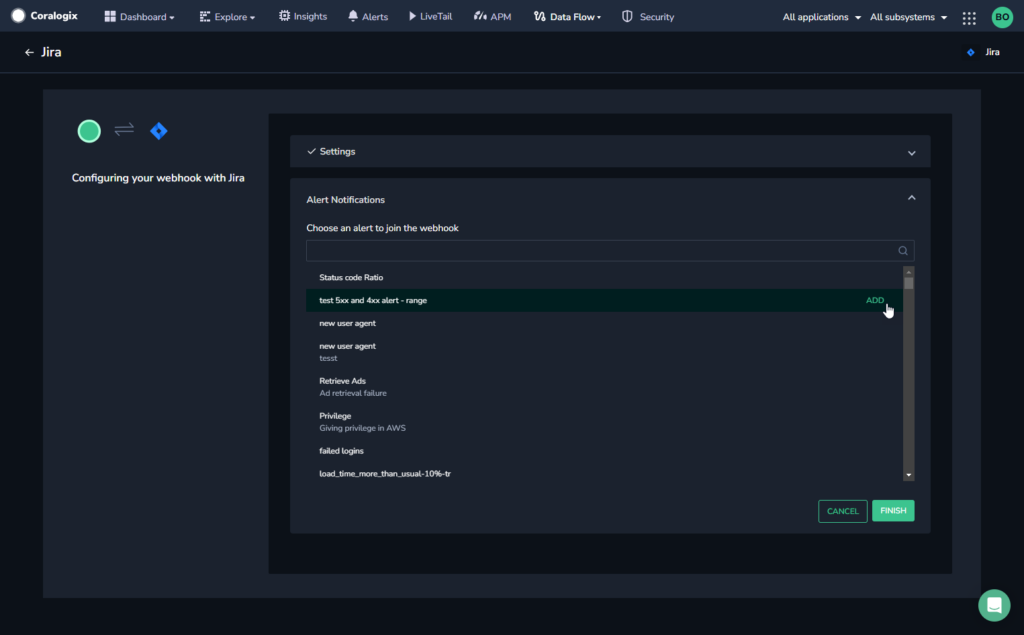This screenshot has width=1024, height=635.
Task: Select the Privilege alert
Action: coord(604,422)
